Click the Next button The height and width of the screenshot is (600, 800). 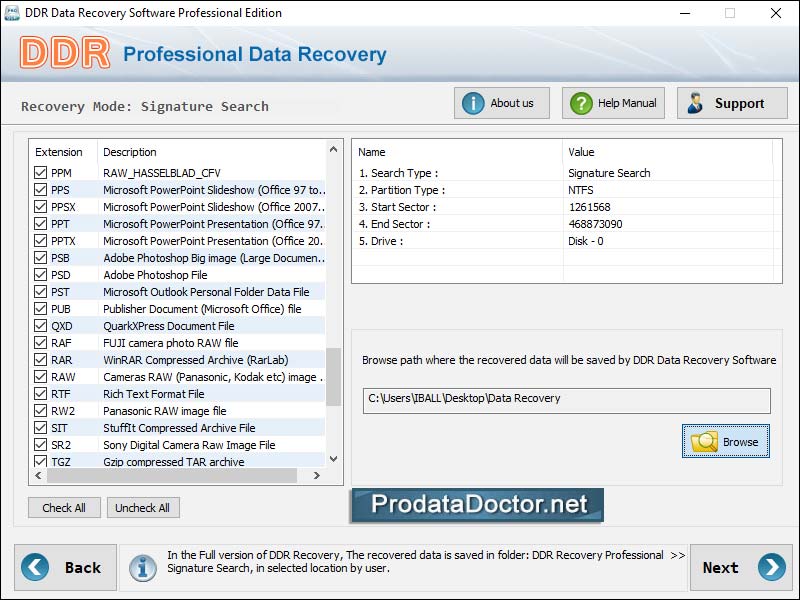(741, 567)
